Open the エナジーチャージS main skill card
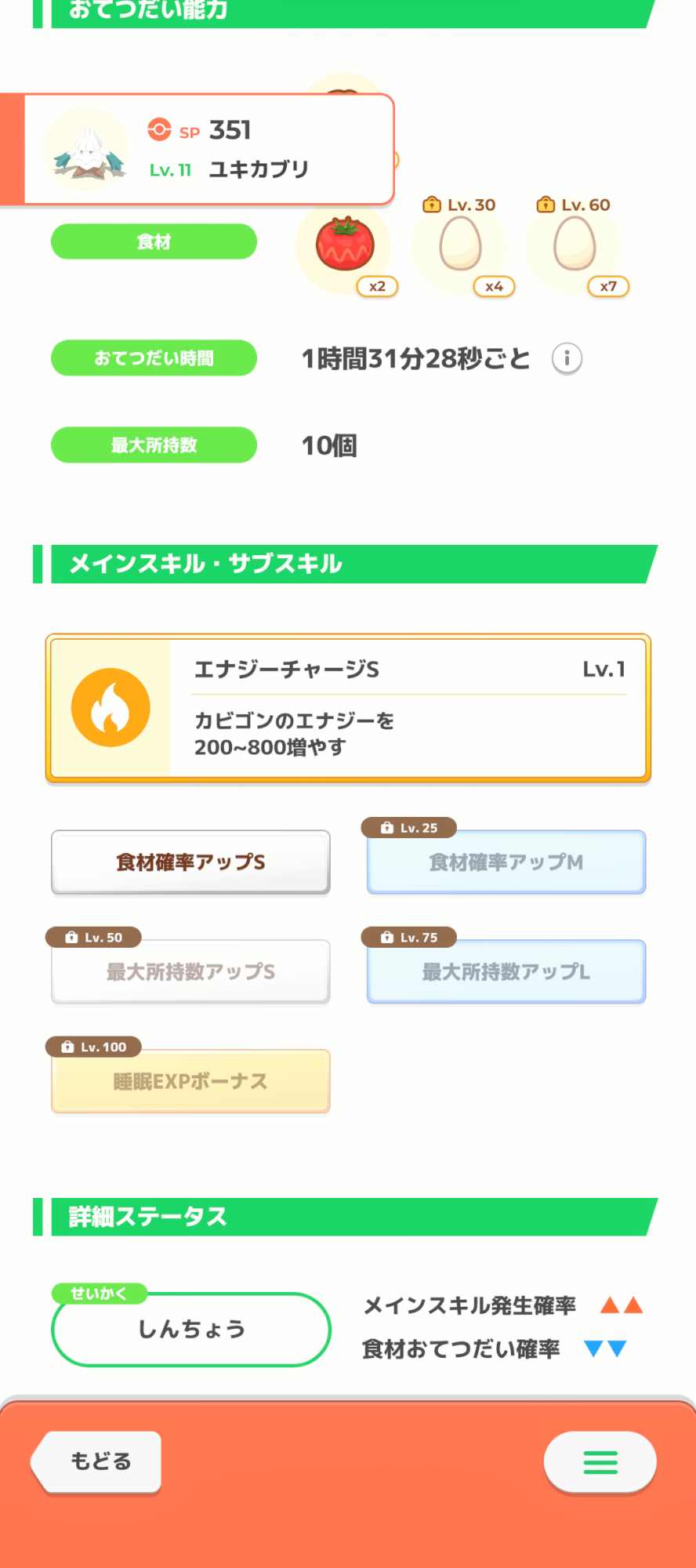The image size is (696, 1568). (x=408, y=707)
